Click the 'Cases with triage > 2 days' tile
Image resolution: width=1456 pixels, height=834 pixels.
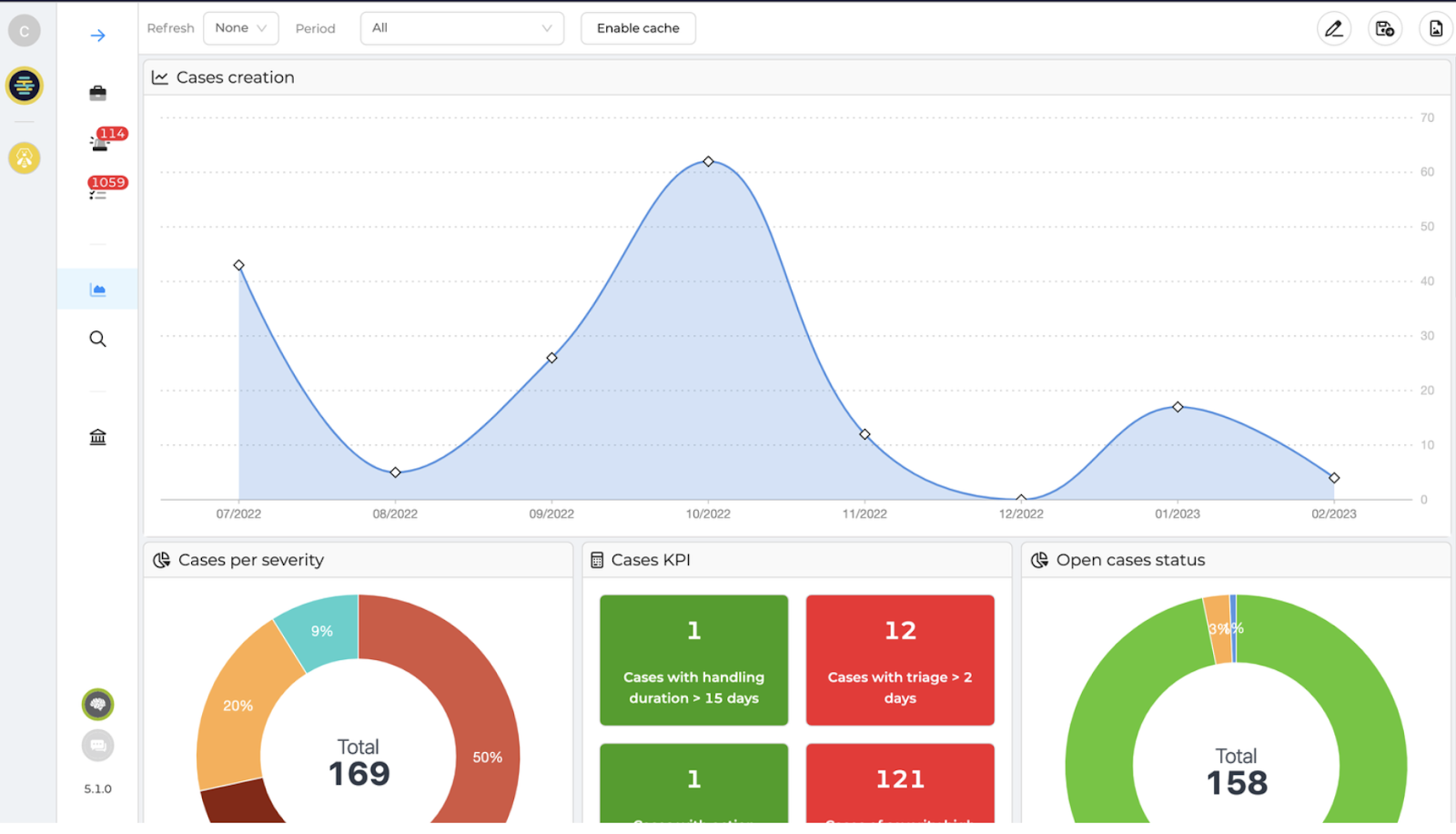[900, 660]
